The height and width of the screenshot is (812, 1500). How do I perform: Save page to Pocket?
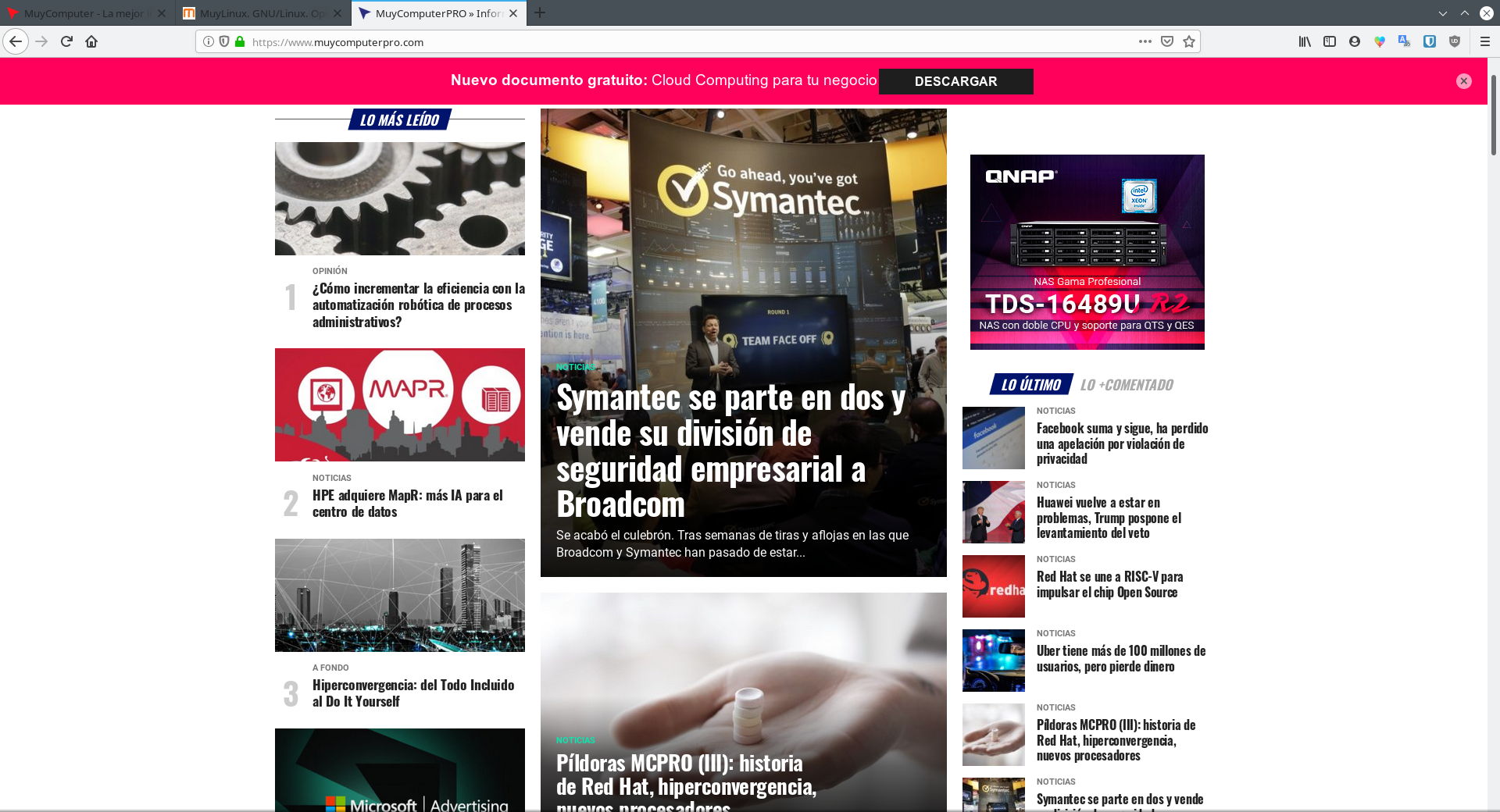pyautogui.click(x=1166, y=41)
